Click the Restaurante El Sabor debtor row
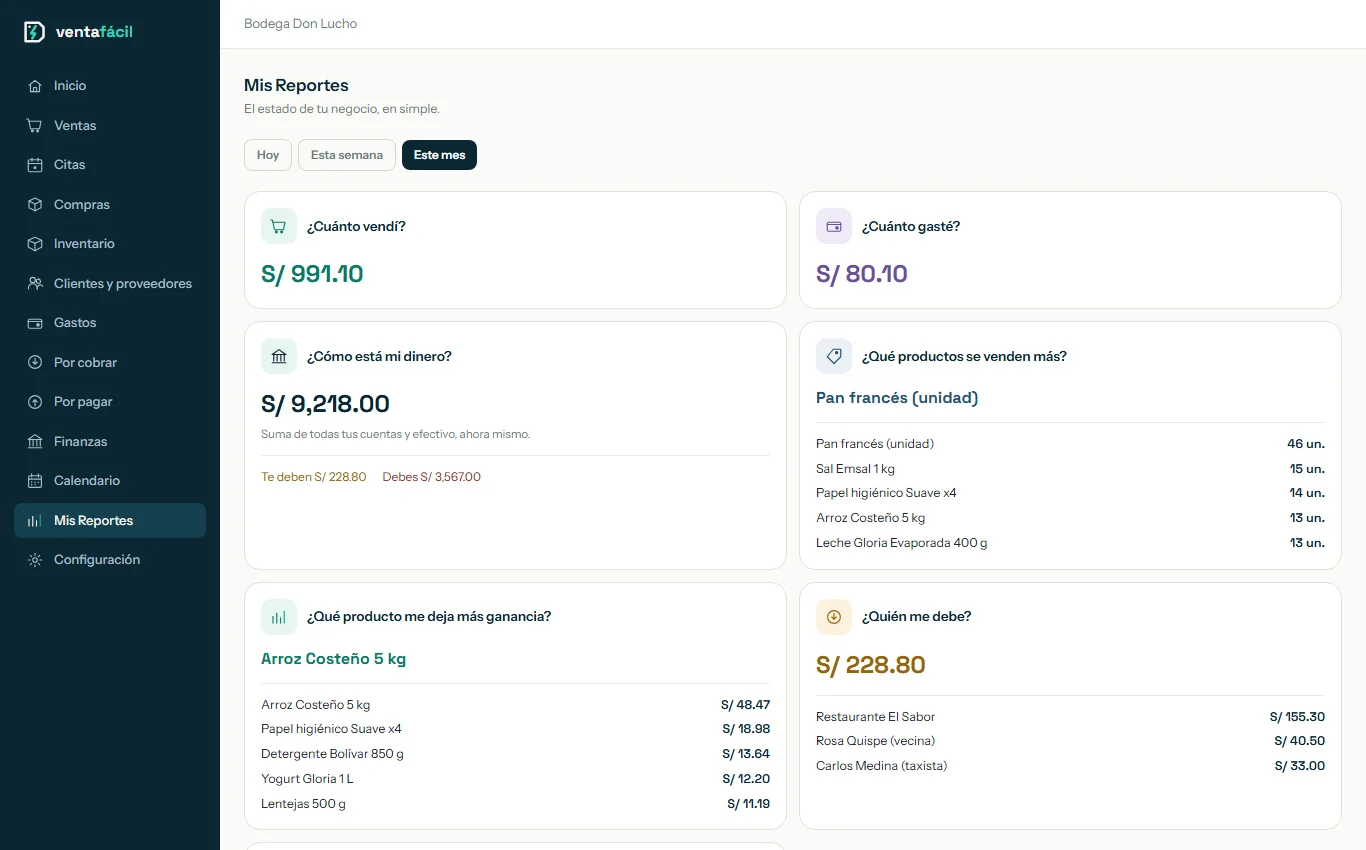 click(1070, 717)
